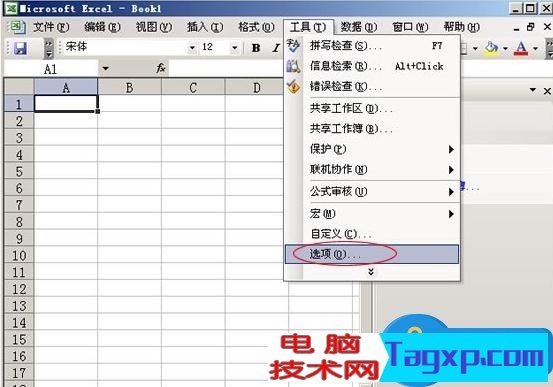Viewport: 553px width, 387px height.
Task: Open the 帮助(H) menu
Action: (x=461, y=27)
